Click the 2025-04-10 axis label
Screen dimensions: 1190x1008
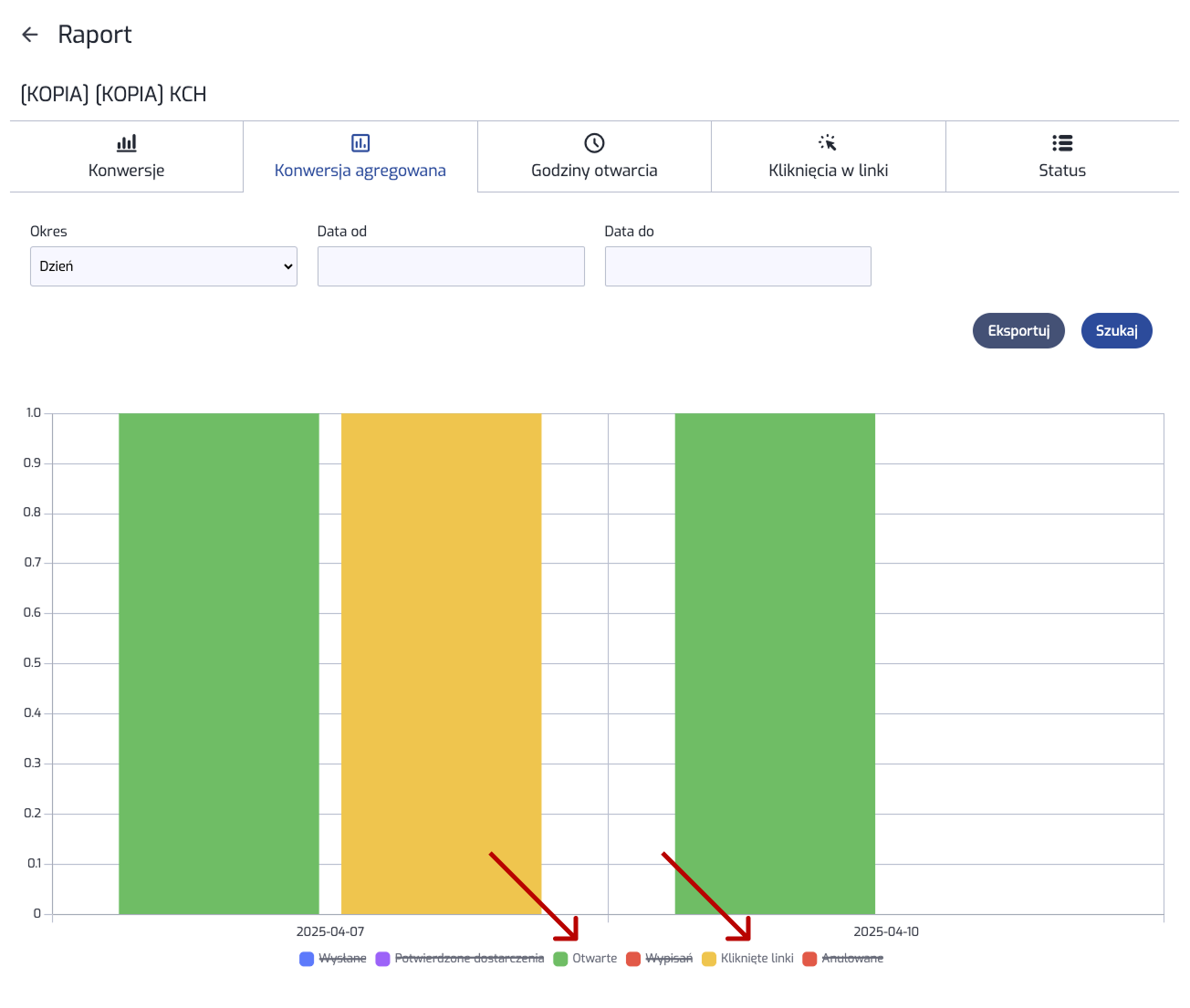(886, 931)
